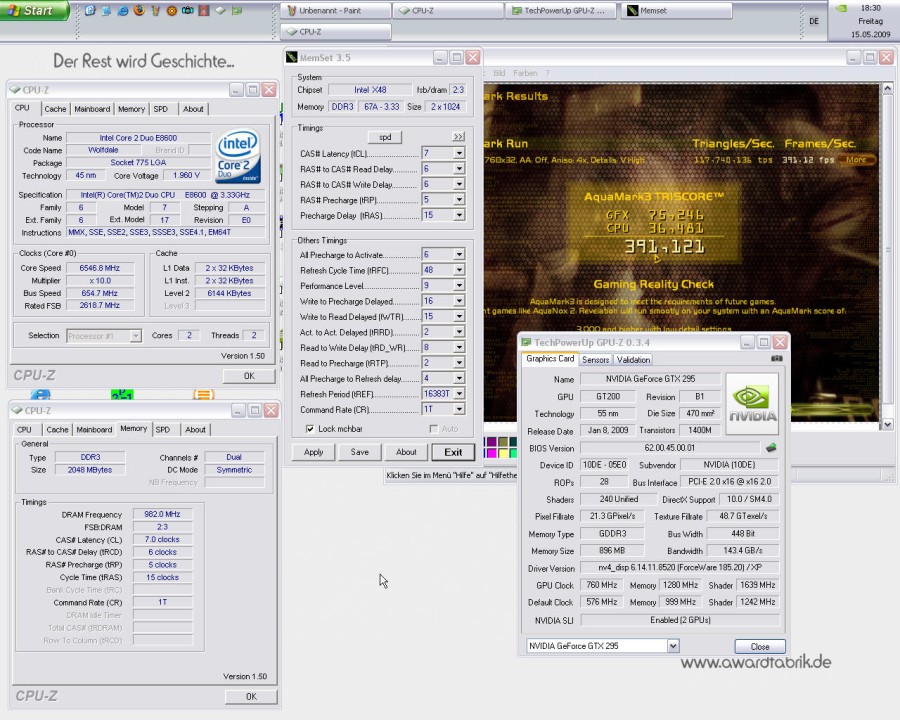This screenshot has height=720, width=900.
Task: Toggle the Lock mchbar checkbox
Action: (x=310, y=429)
